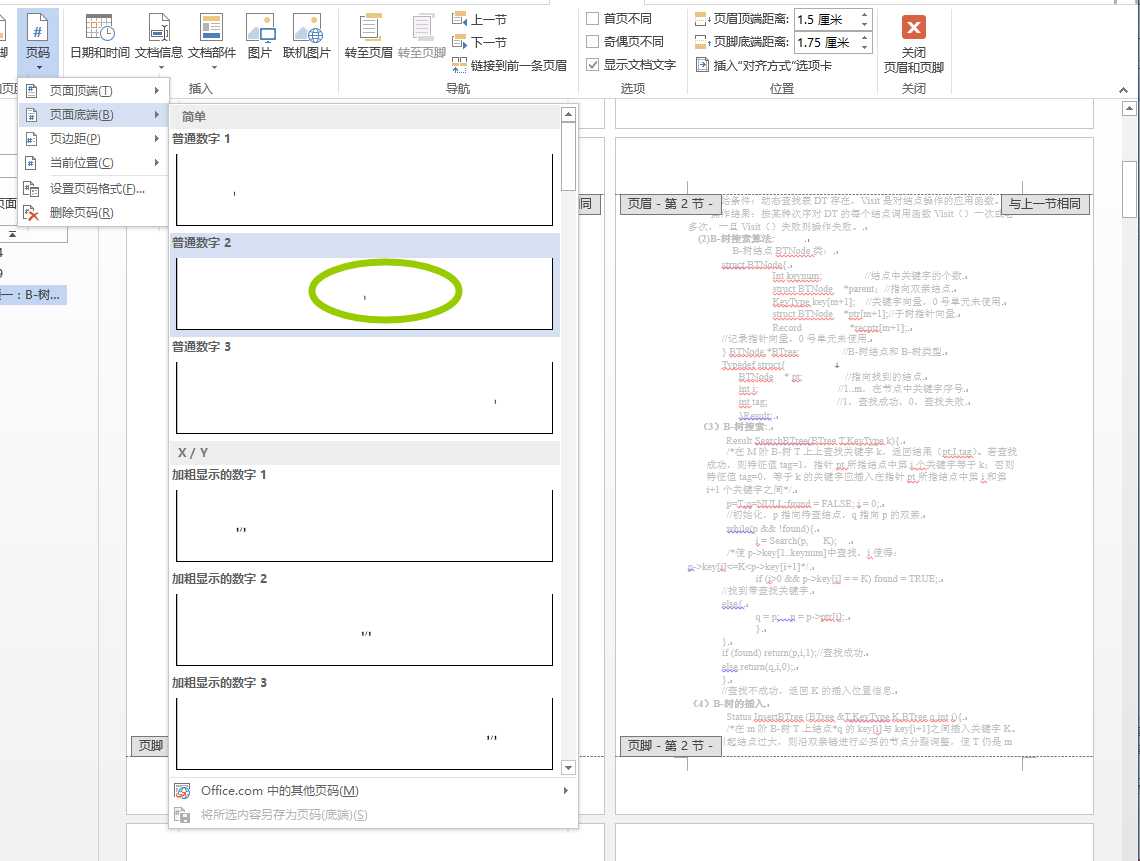Click the Office.com page numbers icon

tap(182, 790)
